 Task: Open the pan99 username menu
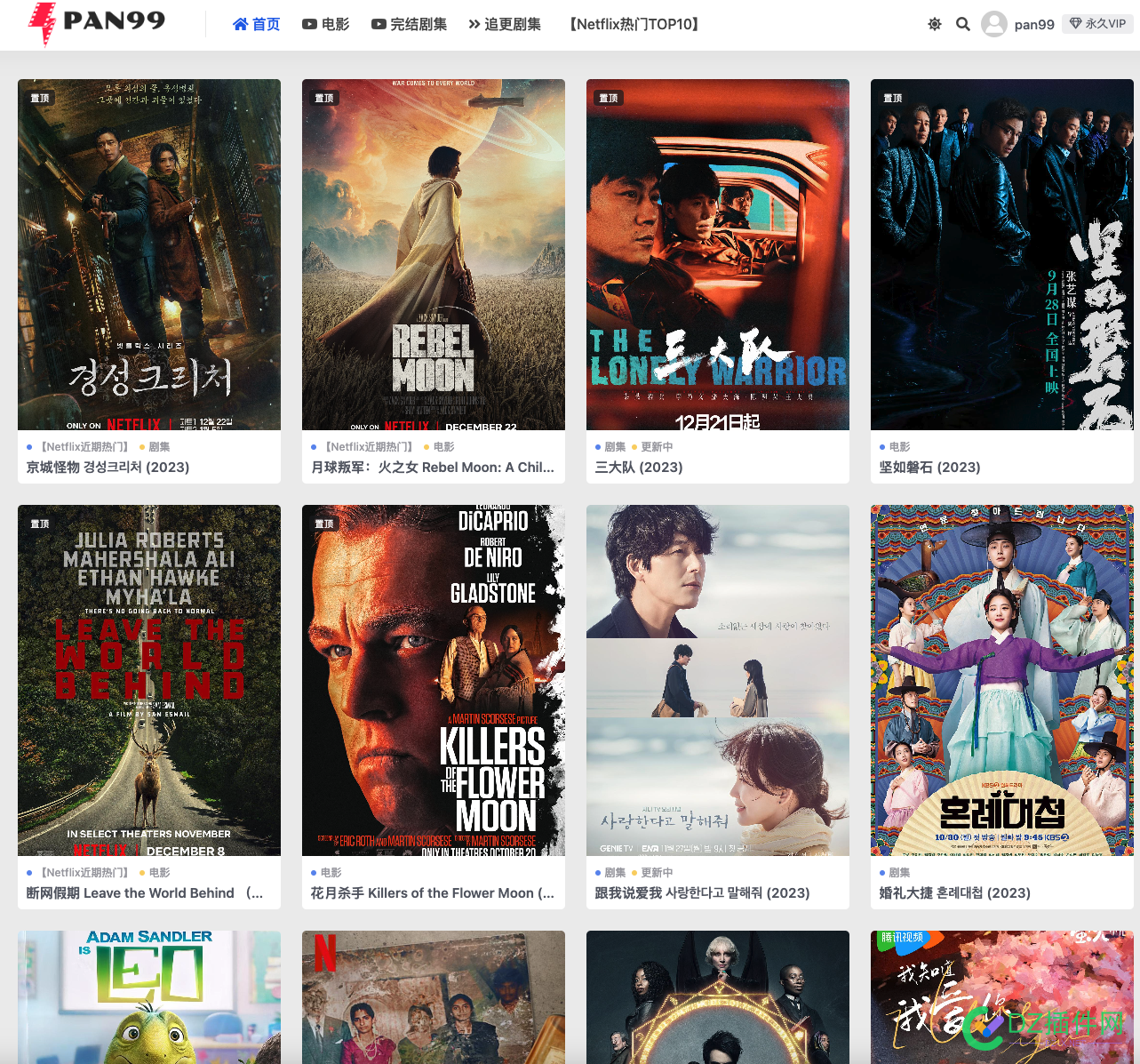(x=1034, y=25)
